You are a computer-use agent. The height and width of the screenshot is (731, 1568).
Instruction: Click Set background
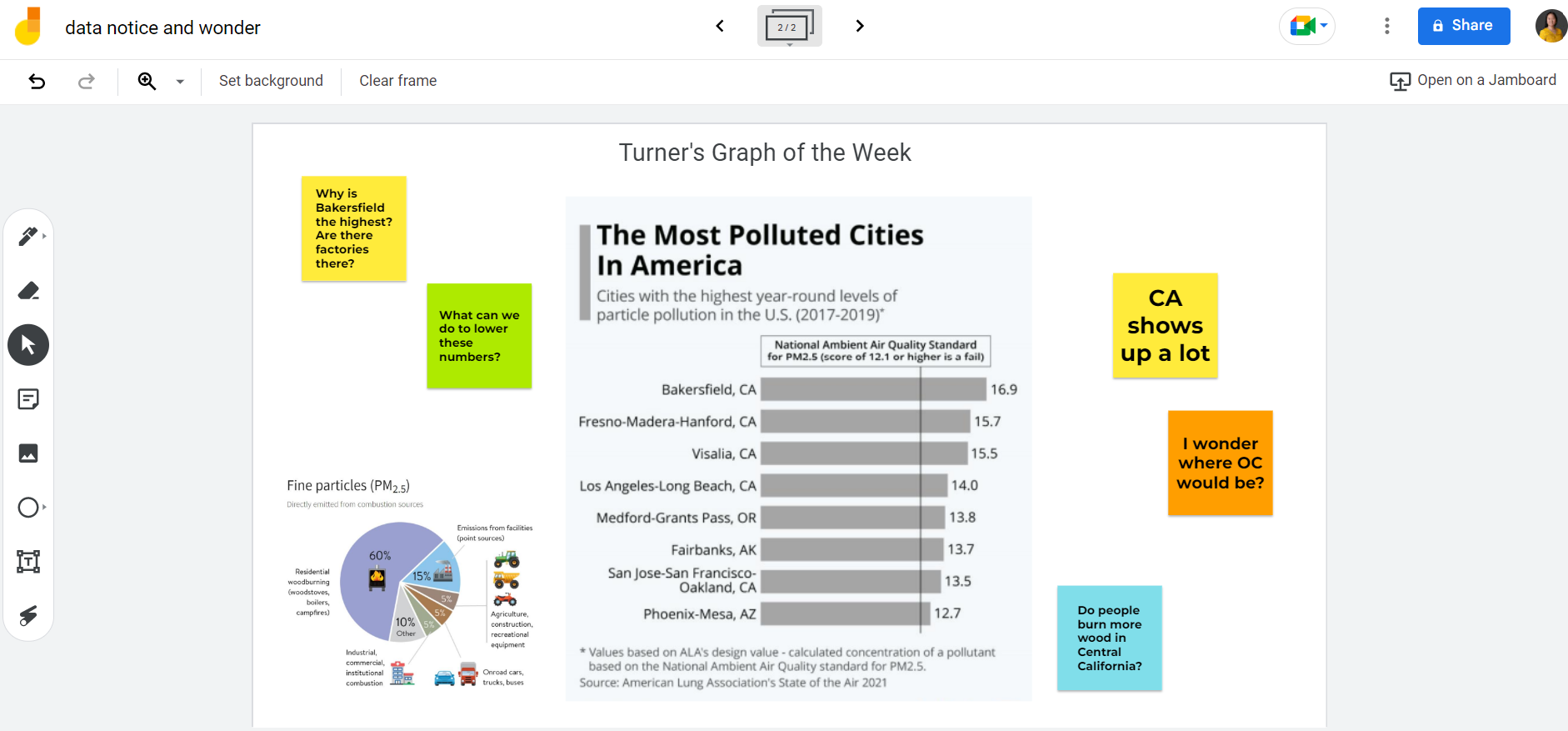271,81
